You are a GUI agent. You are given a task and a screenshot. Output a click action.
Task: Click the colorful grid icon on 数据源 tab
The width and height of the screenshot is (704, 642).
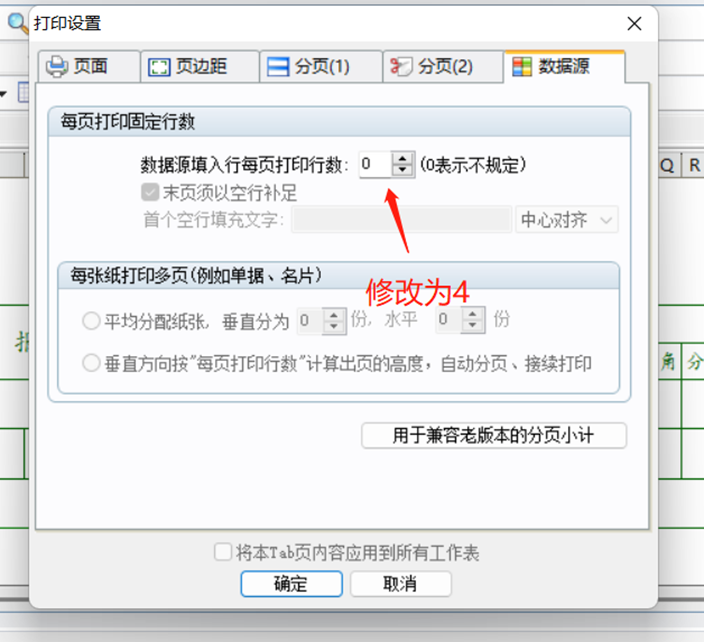[x=522, y=66]
